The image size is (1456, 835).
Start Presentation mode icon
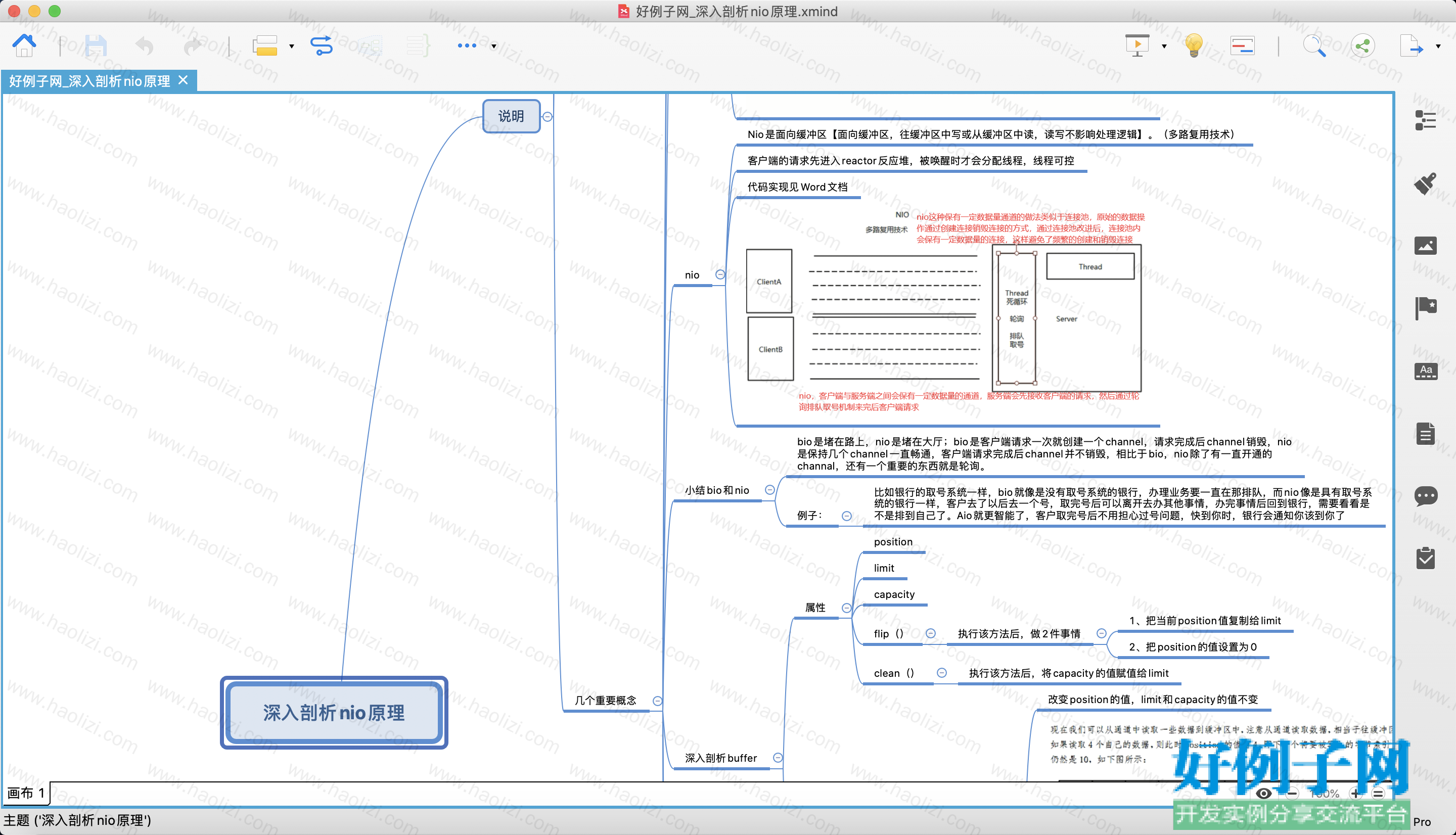click(1137, 45)
